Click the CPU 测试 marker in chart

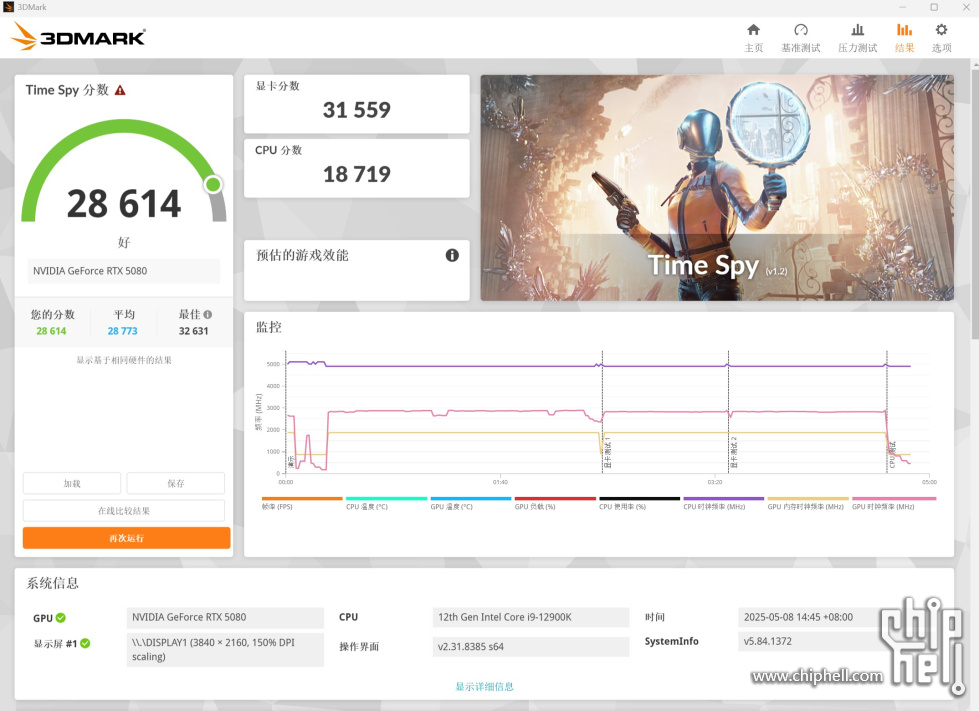click(x=892, y=454)
